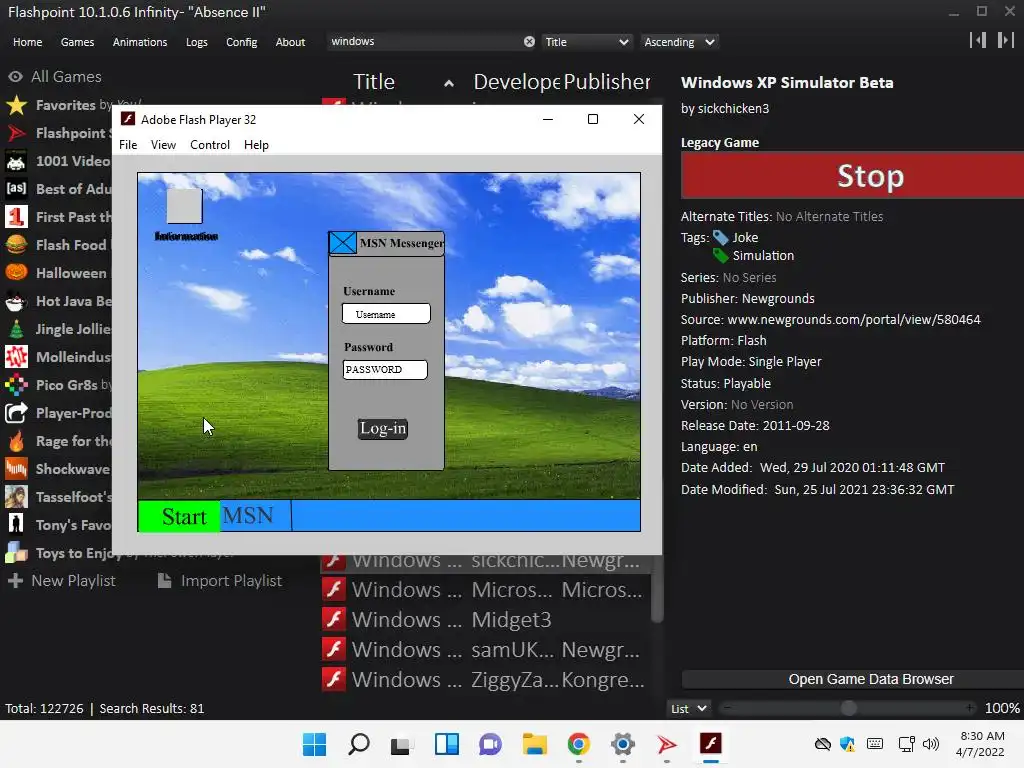Collapse the left sidebar toggle icon

(x=978, y=40)
